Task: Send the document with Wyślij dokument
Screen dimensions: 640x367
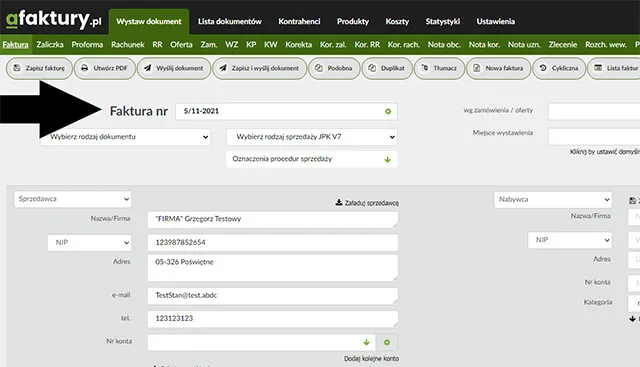Action: click(x=174, y=68)
